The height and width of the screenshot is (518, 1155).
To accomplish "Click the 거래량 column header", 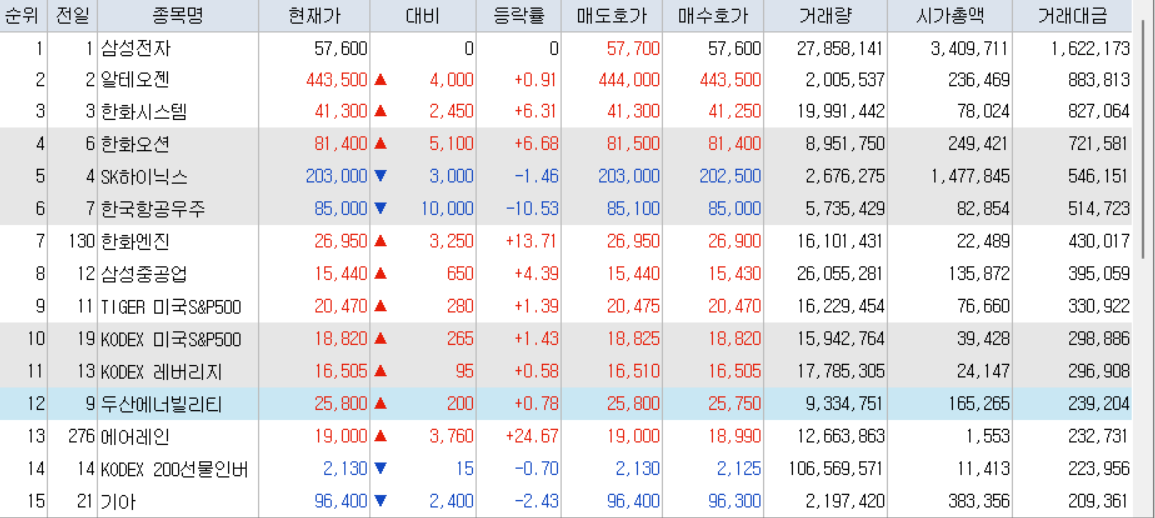I will pyautogui.click(x=826, y=16).
